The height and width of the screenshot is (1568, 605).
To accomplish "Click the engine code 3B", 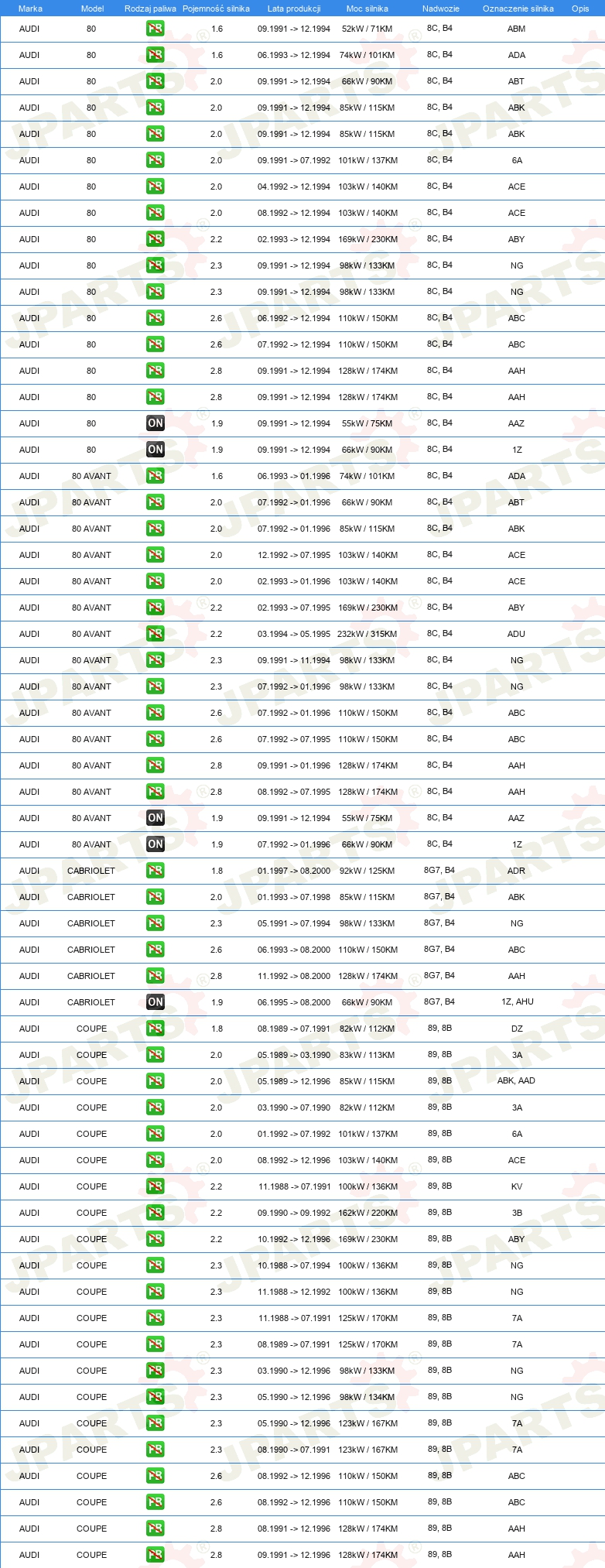I will pos(517,1213).
